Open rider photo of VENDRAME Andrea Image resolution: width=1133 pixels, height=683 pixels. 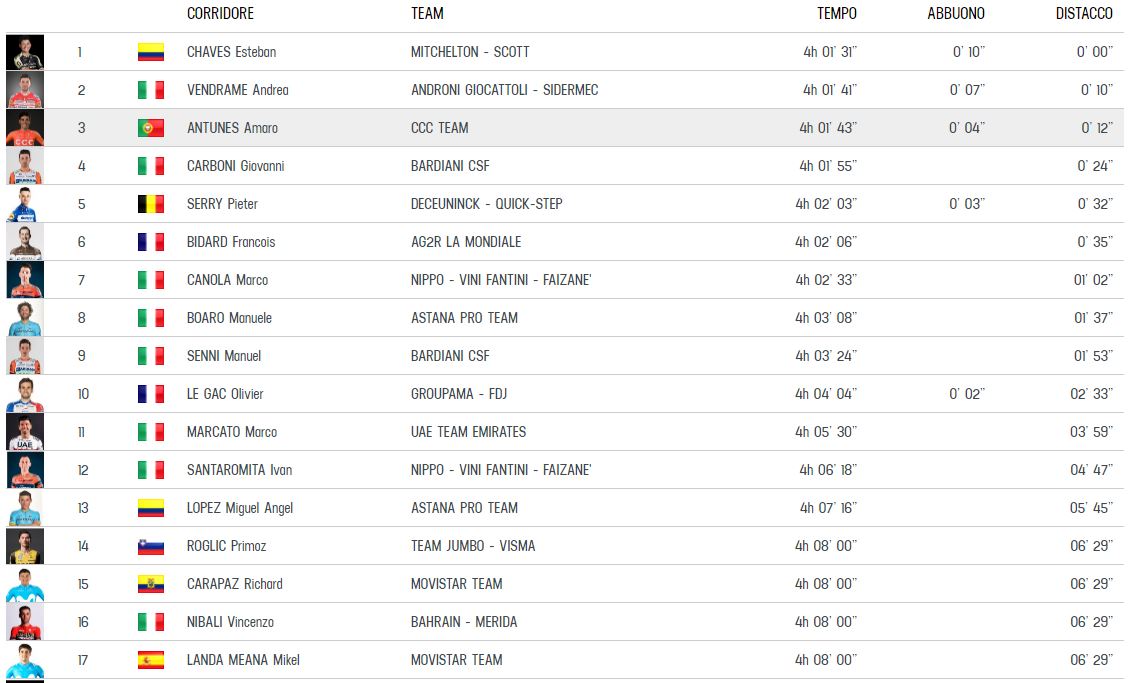(25, 90)
